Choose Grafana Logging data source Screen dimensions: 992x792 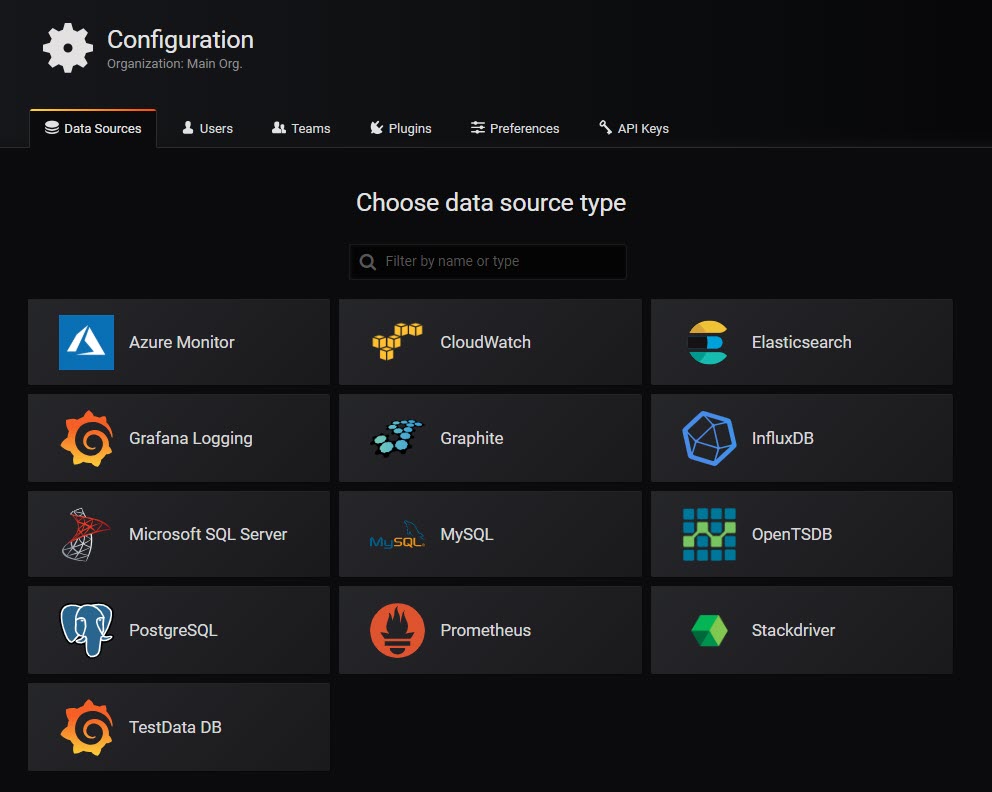coord(179,438)
